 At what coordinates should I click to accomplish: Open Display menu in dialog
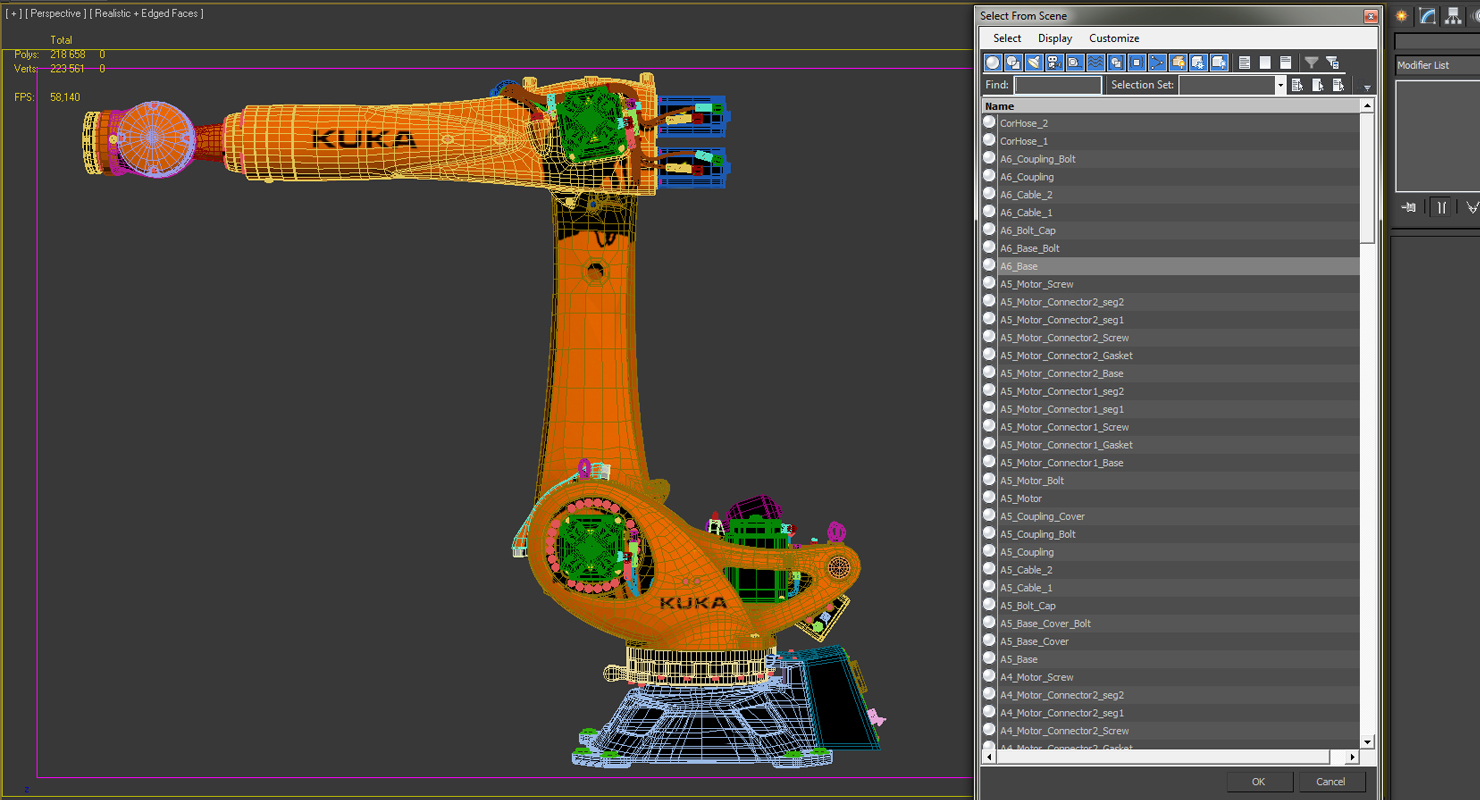click(1055, 38)
